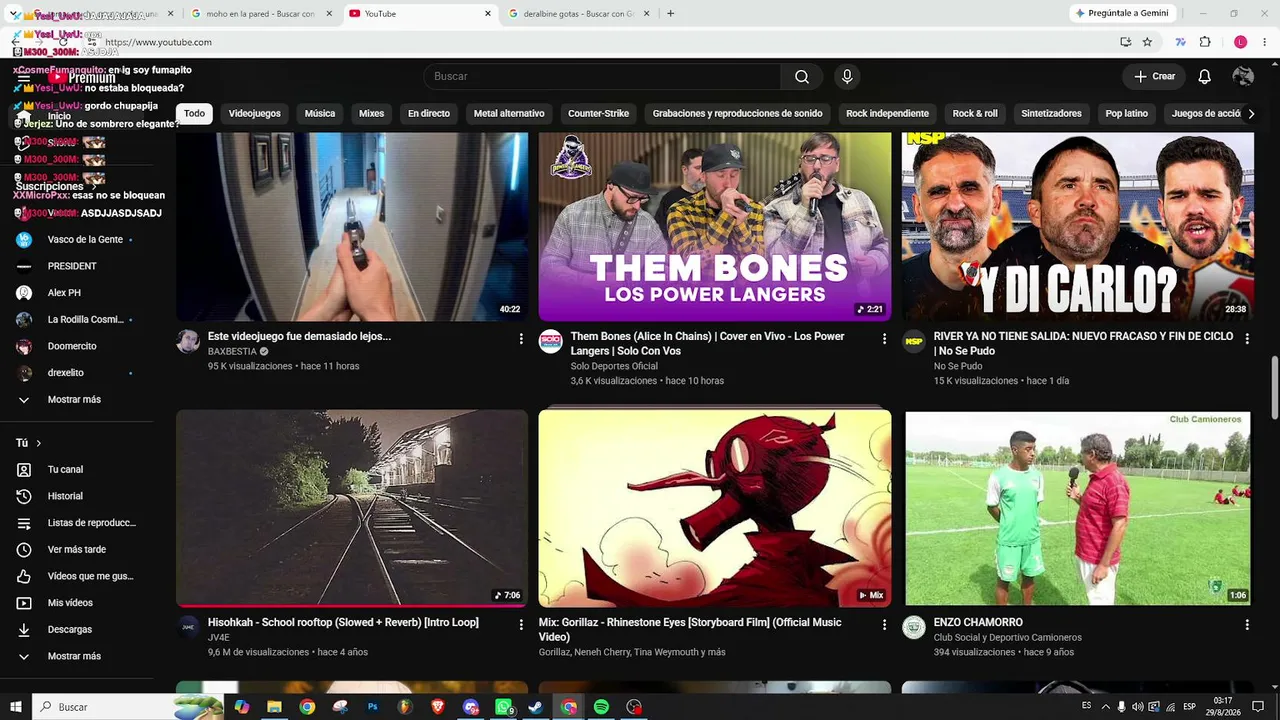This screenshot has height=720, width=1280.
Task: Select the Música filter chip
Action: click(320, 114)
